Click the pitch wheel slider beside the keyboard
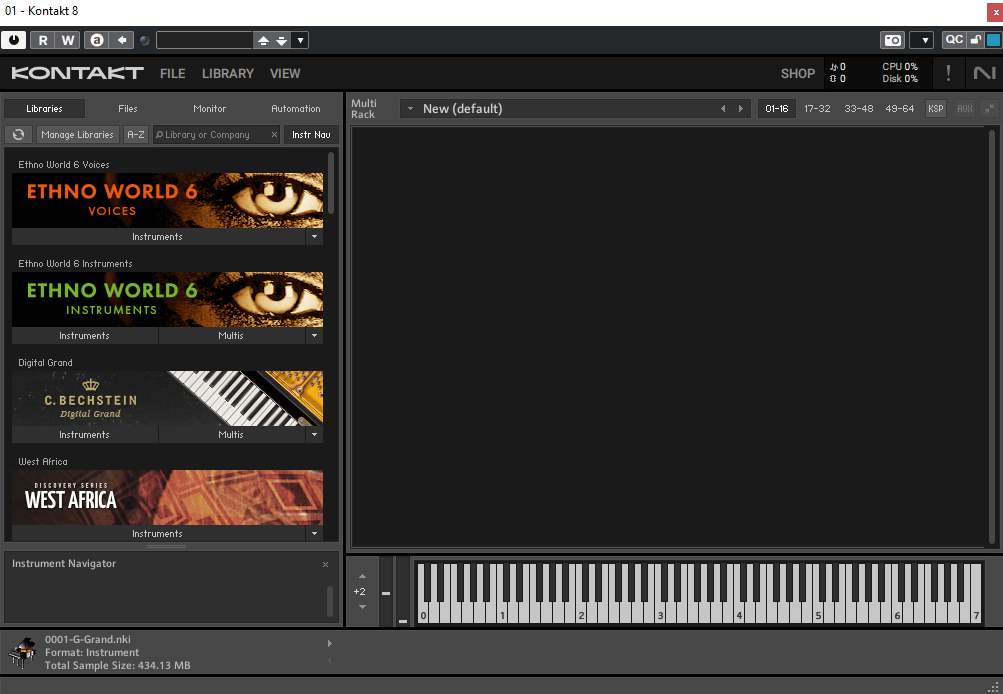Screen dimensions: 1003x694 tap(386, 592)
